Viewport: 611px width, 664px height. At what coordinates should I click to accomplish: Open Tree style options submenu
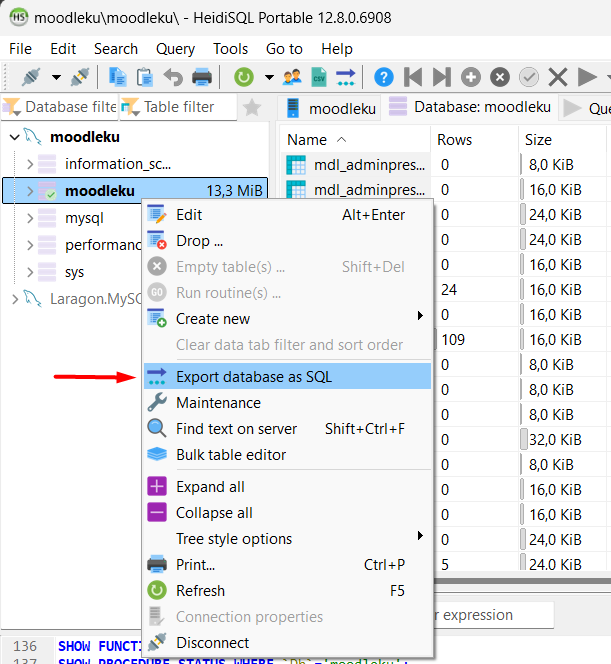[287, 539]
